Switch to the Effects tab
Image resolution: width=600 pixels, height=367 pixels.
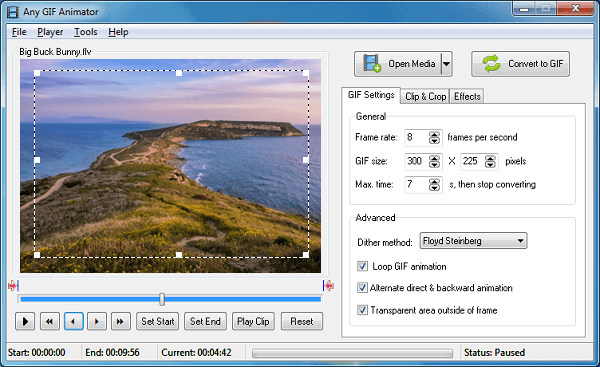467,96
